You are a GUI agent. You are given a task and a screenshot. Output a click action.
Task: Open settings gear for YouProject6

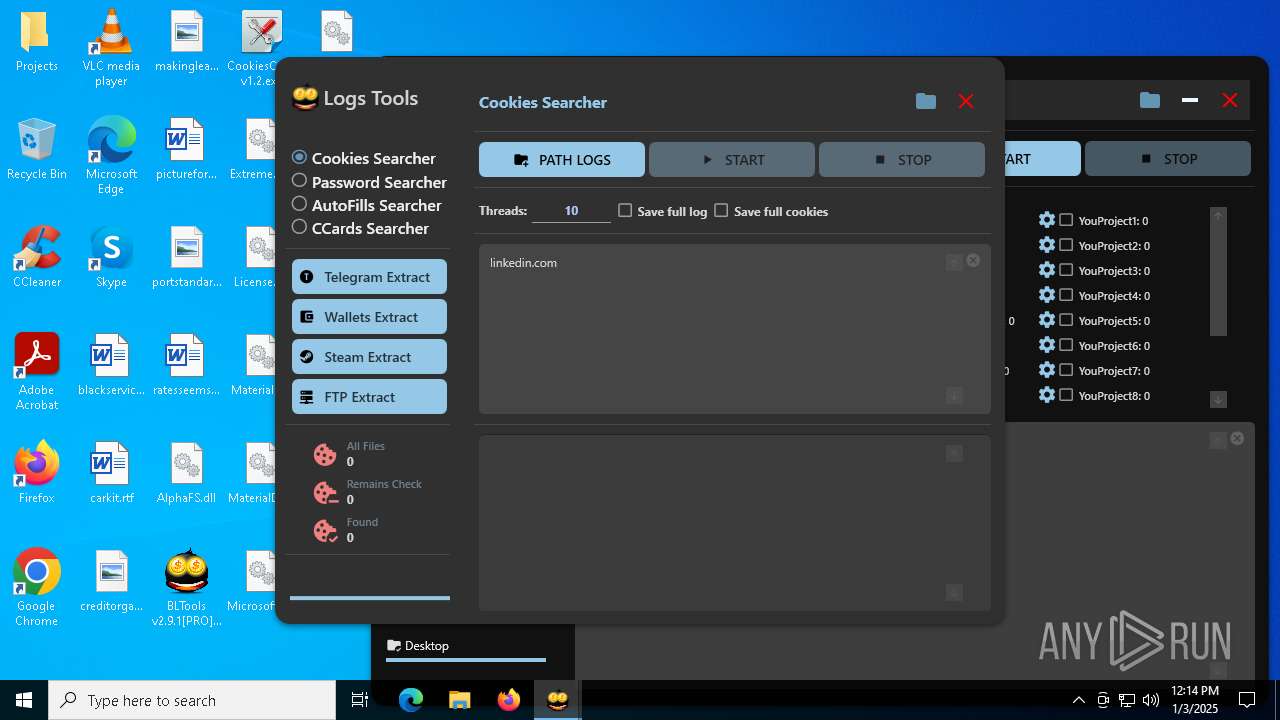pos(1047,345)
